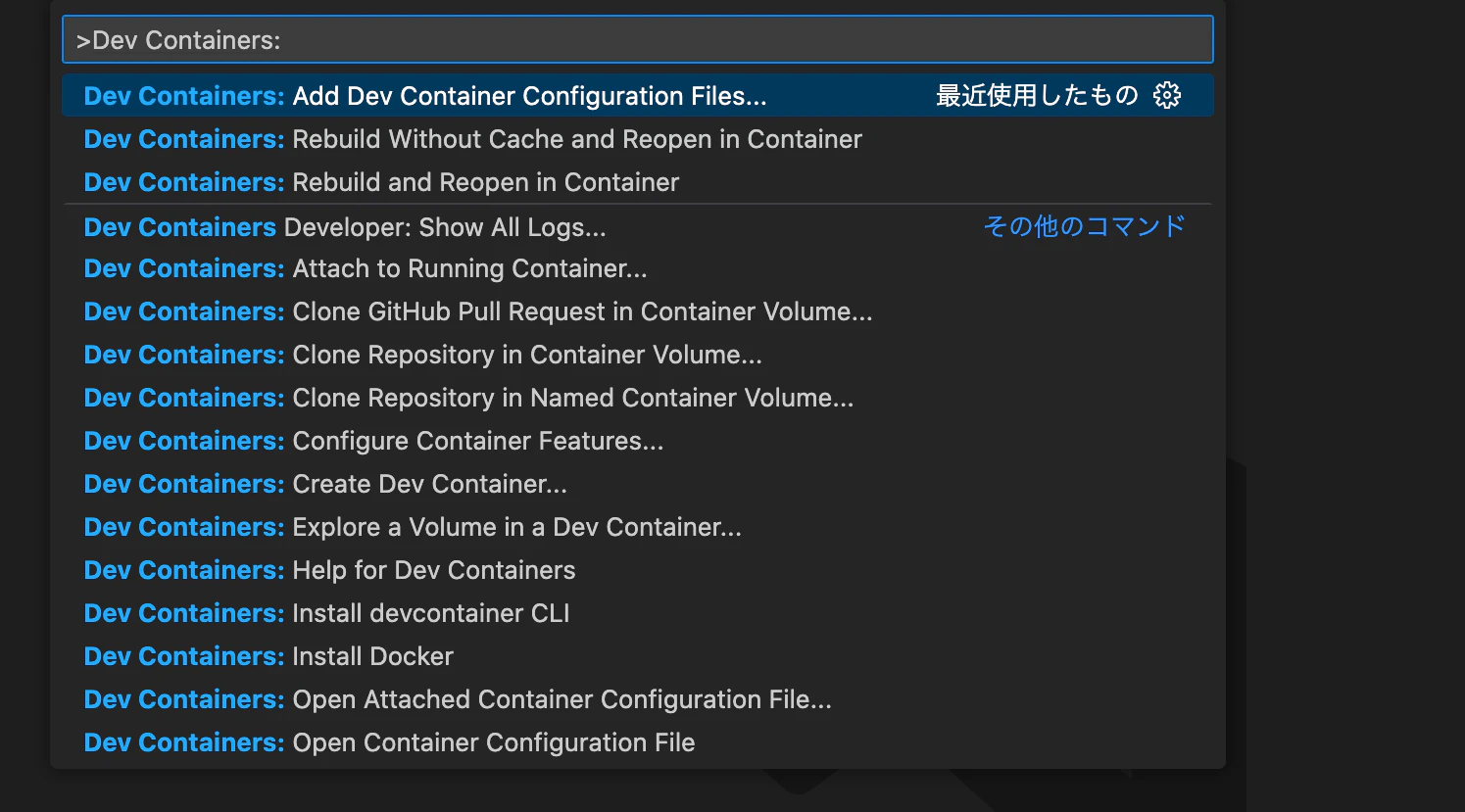Run Install devcontainer CLI command

(x=638, y=613)
